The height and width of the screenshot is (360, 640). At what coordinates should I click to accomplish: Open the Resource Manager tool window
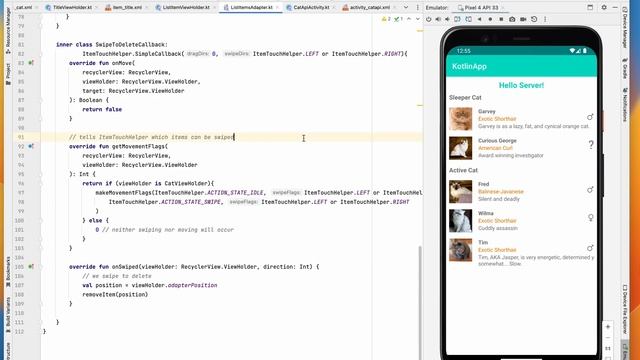coord(8,31)
